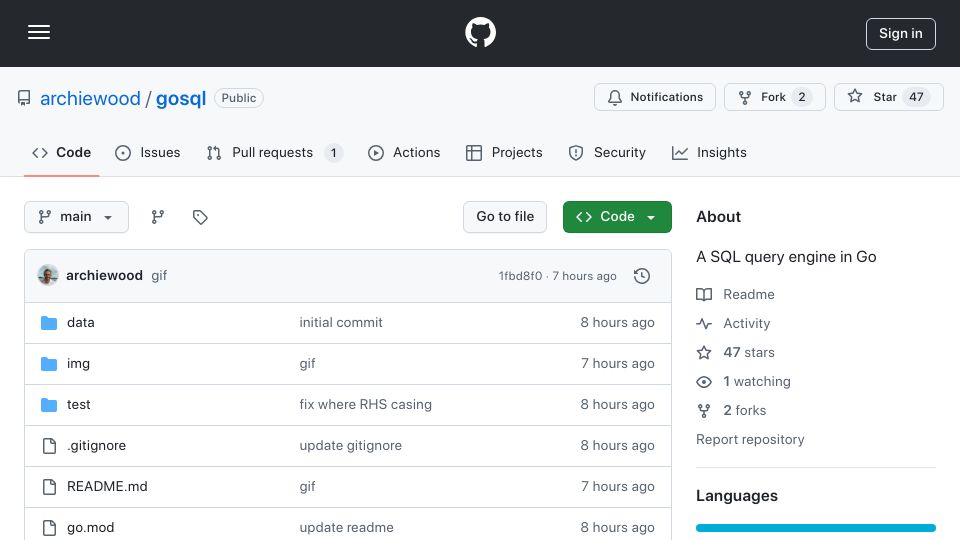Open gif commit message in README.md row
Image resolution: width=960 pixels, height=540 pixels.
[x=307, y=487]
